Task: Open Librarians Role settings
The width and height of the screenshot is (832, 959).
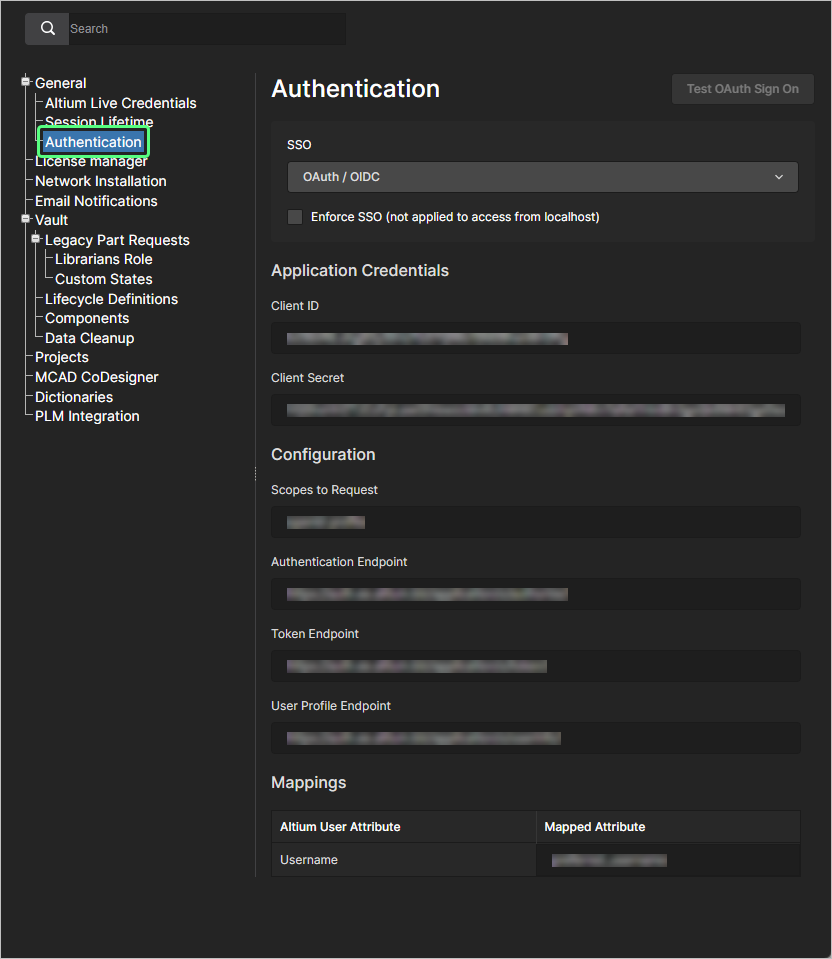Action: [103, 259]
